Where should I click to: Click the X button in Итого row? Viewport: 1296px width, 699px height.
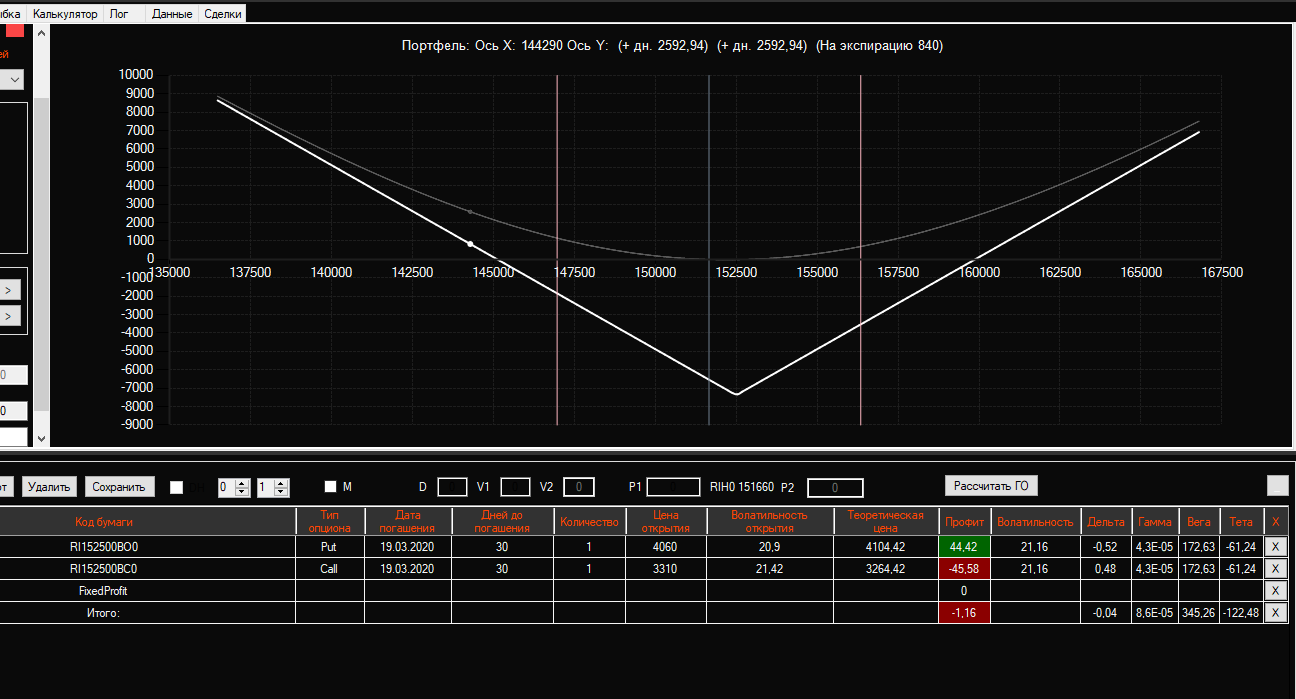click(x=1275, y=612)
